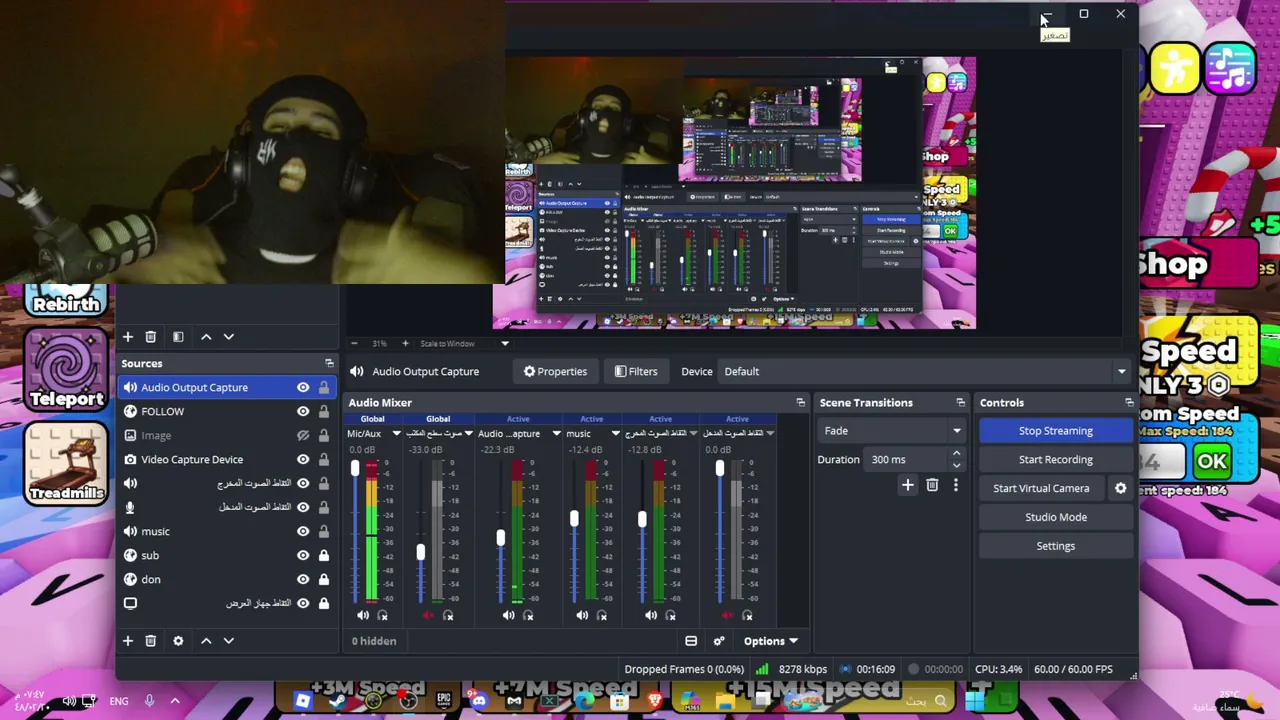Mute the Audio Output Capture mixer channel

click(508, 616)
